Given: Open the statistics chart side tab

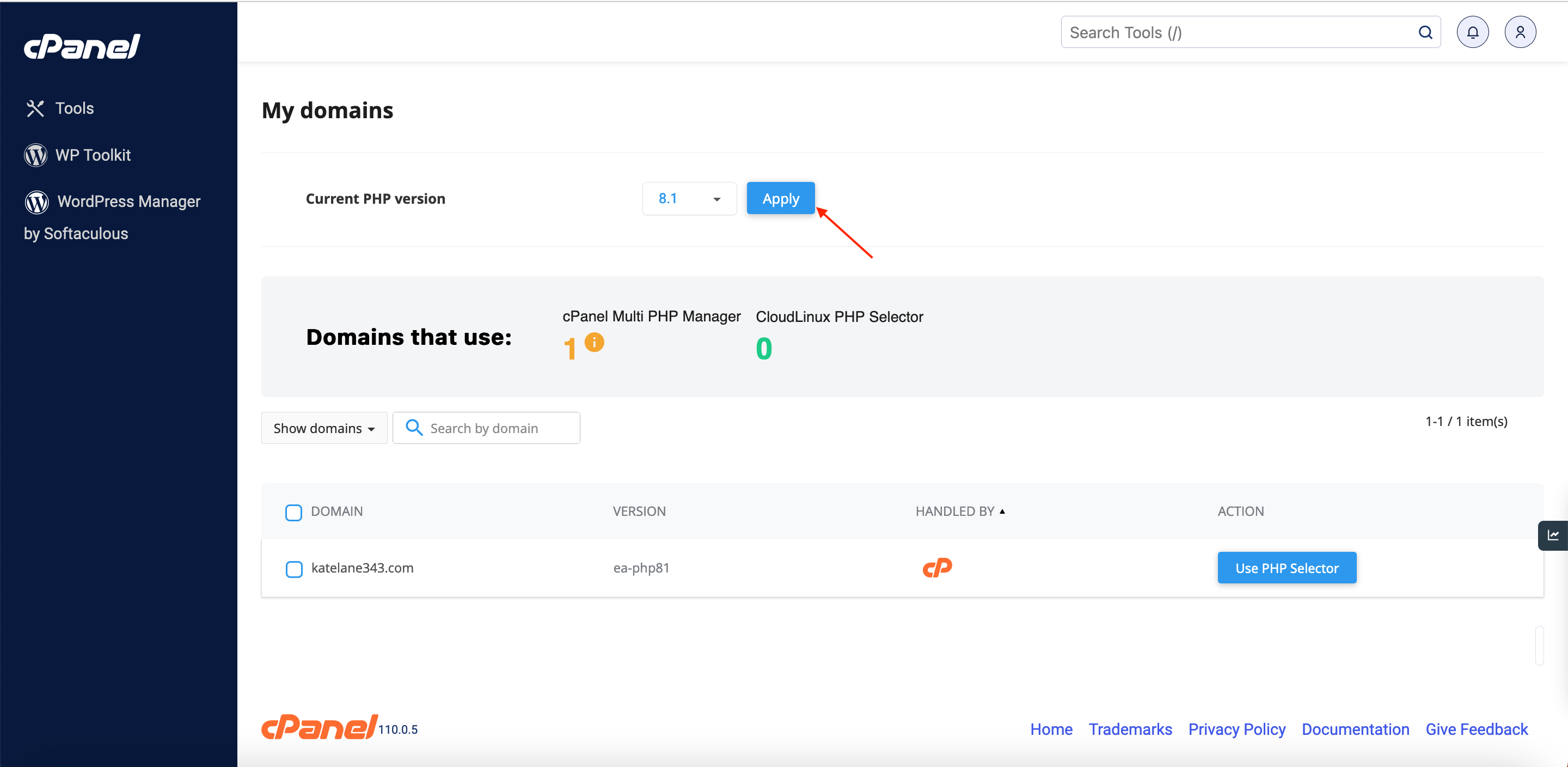Looking at the screenshot, I should [x=1553, y=535].
